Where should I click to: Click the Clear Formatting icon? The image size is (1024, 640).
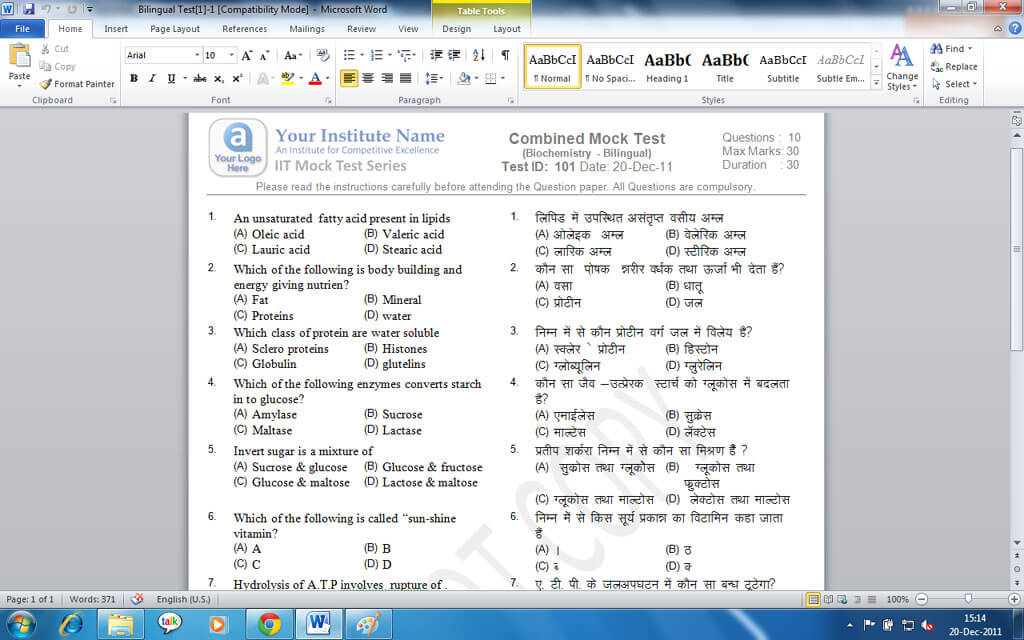point(323,56)
